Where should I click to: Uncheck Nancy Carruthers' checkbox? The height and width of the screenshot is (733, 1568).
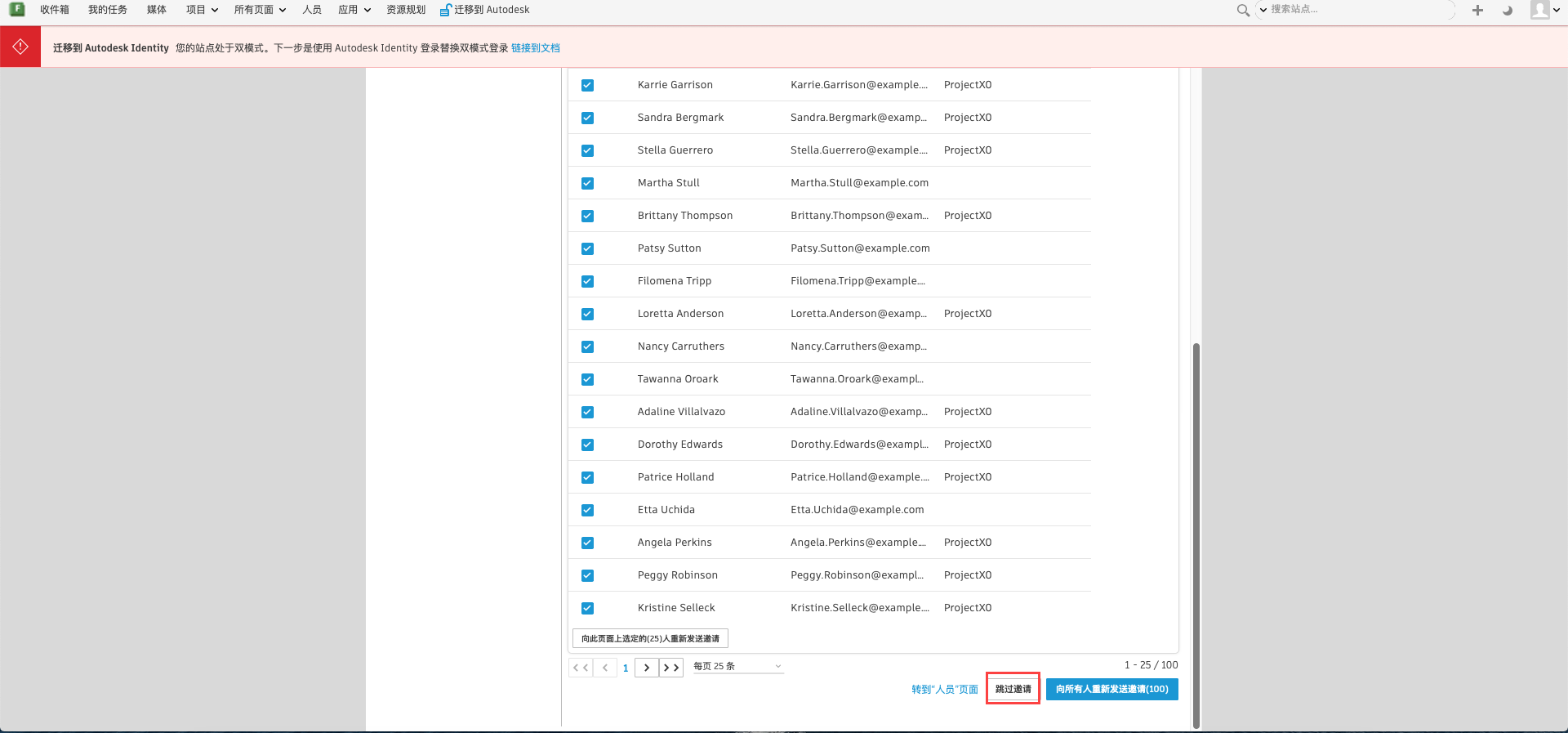click(587, 346)
